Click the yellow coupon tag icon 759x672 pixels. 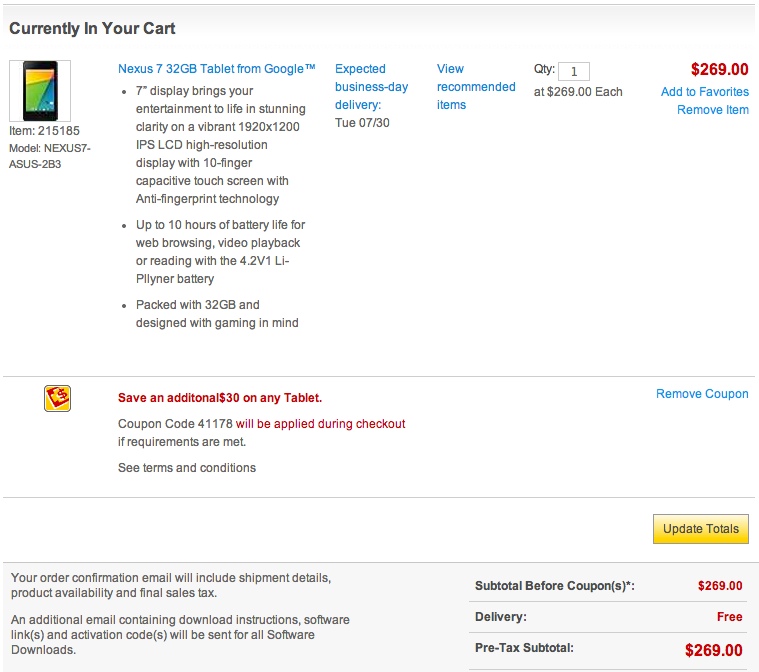click(58, 399)
